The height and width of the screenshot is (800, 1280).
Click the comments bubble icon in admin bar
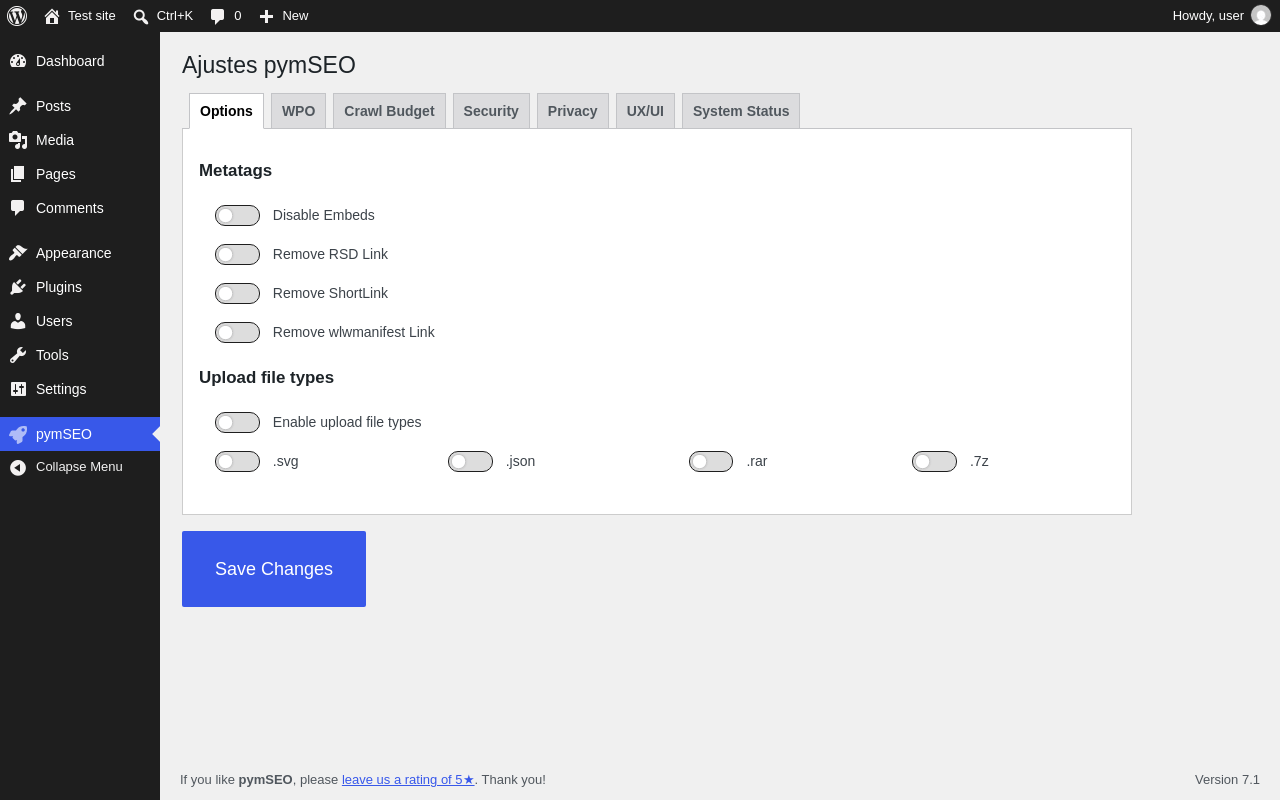pyautogui.click(x=218, y=16)
